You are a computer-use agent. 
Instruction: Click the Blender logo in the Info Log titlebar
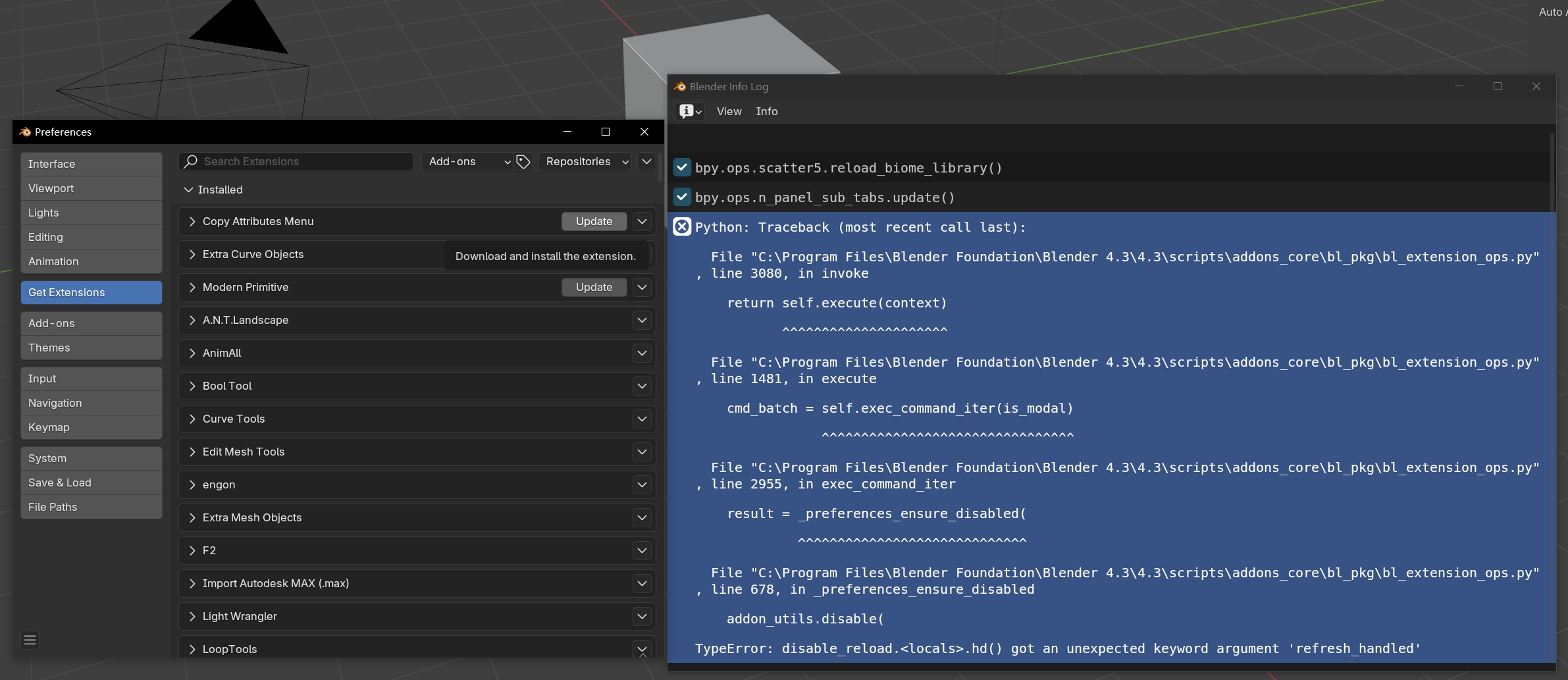(679, 86)
